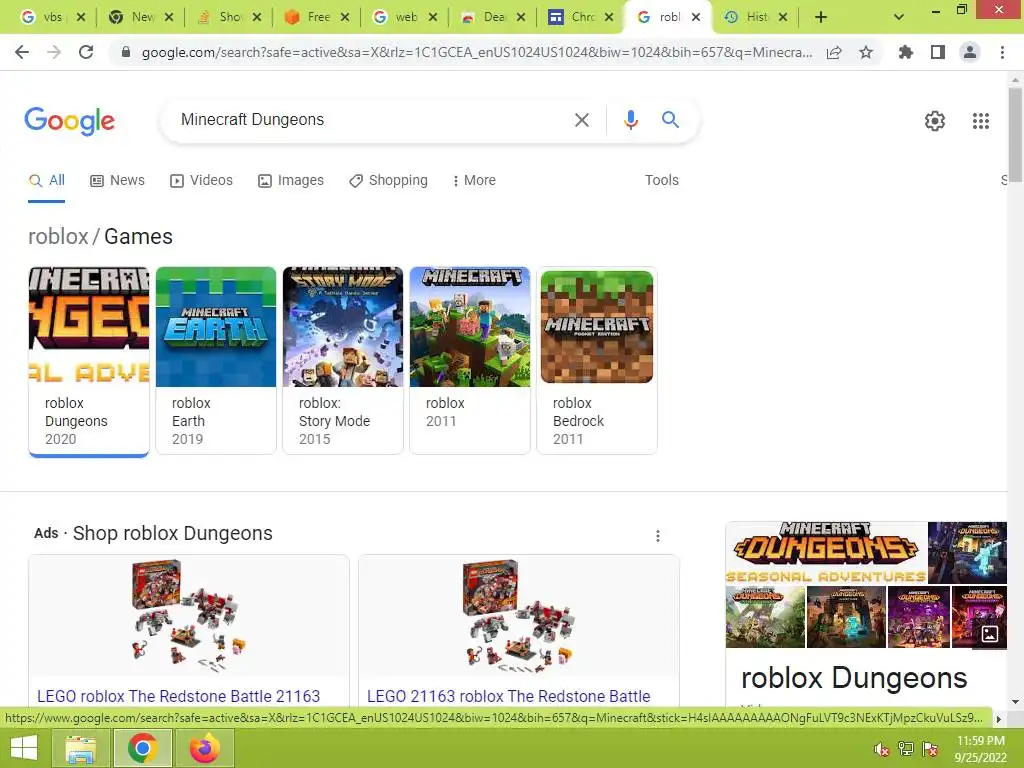Open the taskbar clock and date
This screenshot has height=768, width=1024.
[981, 749]
